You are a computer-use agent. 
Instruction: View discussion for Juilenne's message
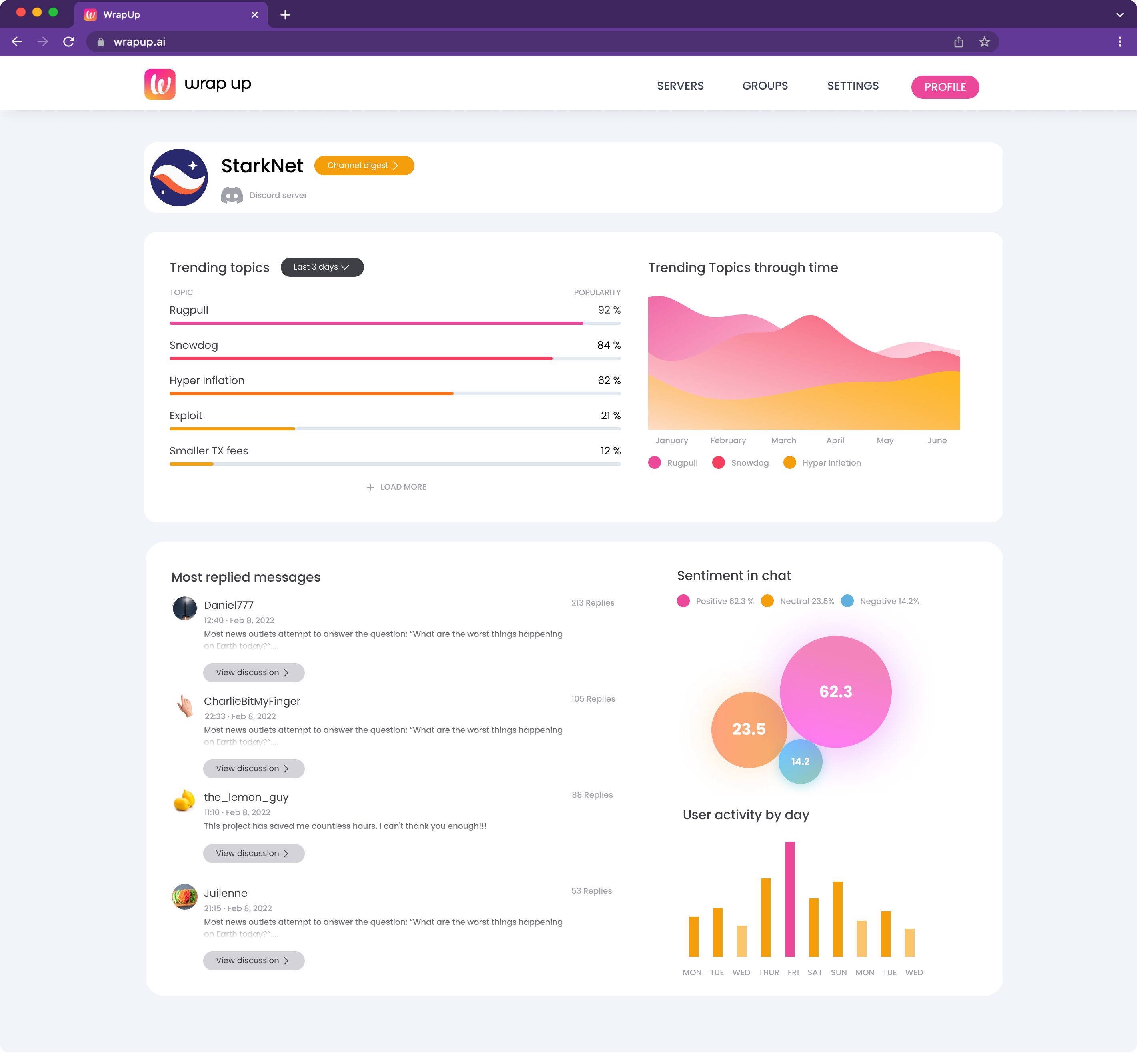point(253,960)
